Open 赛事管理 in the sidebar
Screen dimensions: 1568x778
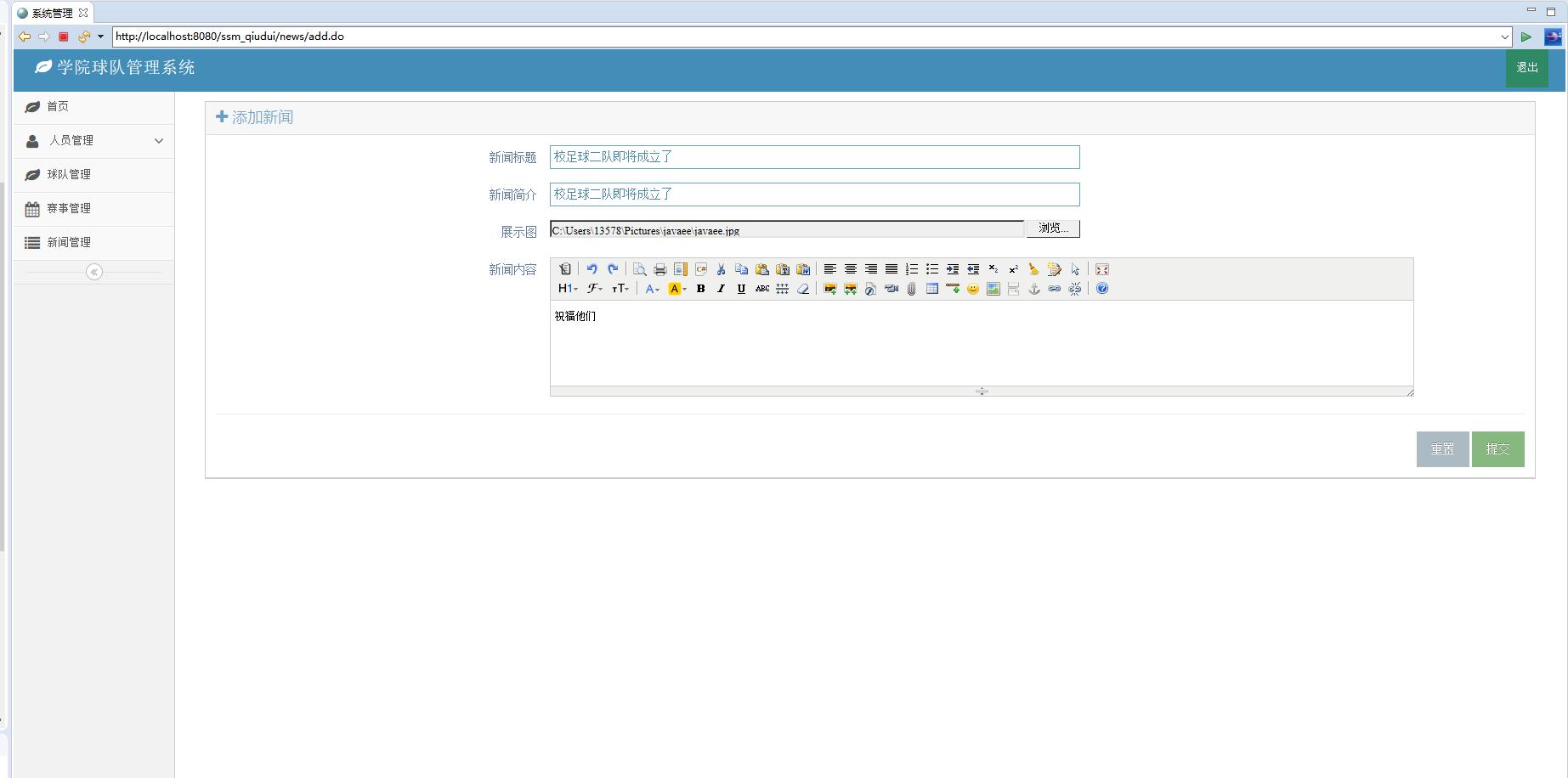click(94, 209)
